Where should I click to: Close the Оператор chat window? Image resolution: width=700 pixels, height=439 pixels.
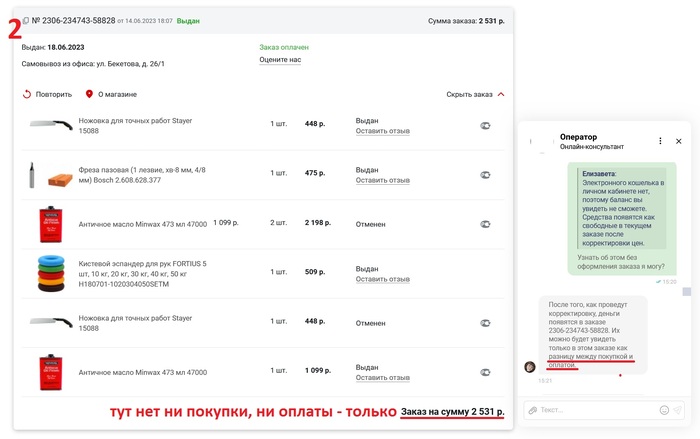[679, 141]
